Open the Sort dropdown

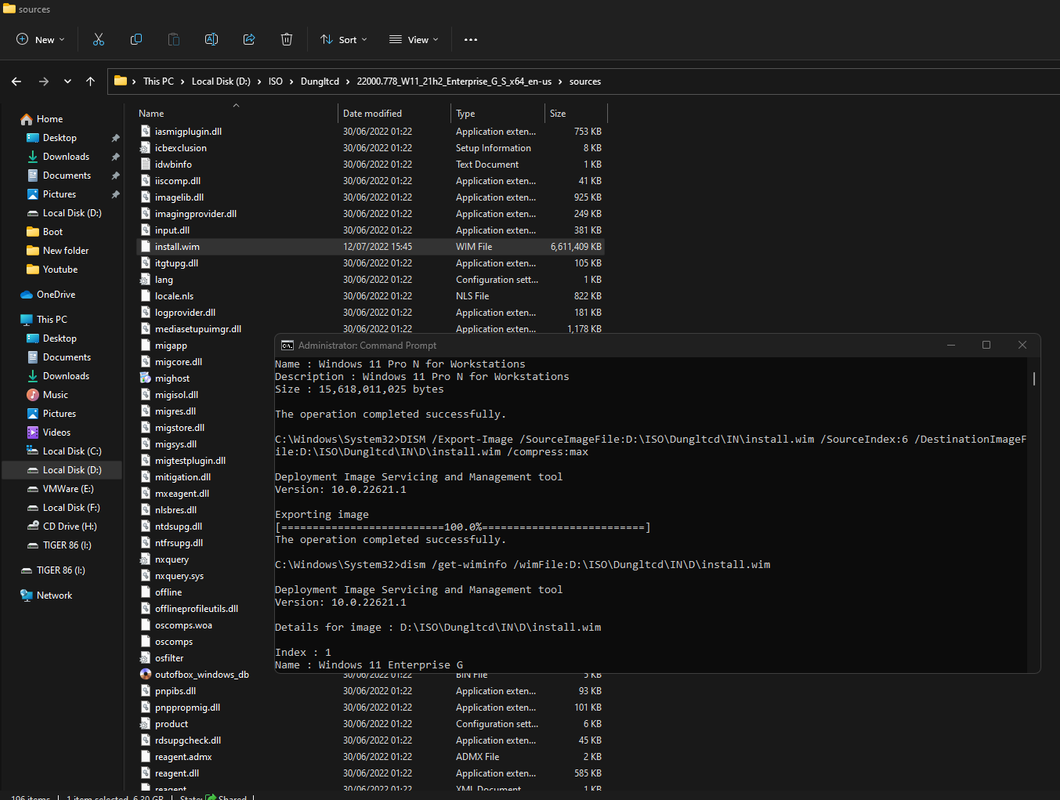(x=343, y=39)
